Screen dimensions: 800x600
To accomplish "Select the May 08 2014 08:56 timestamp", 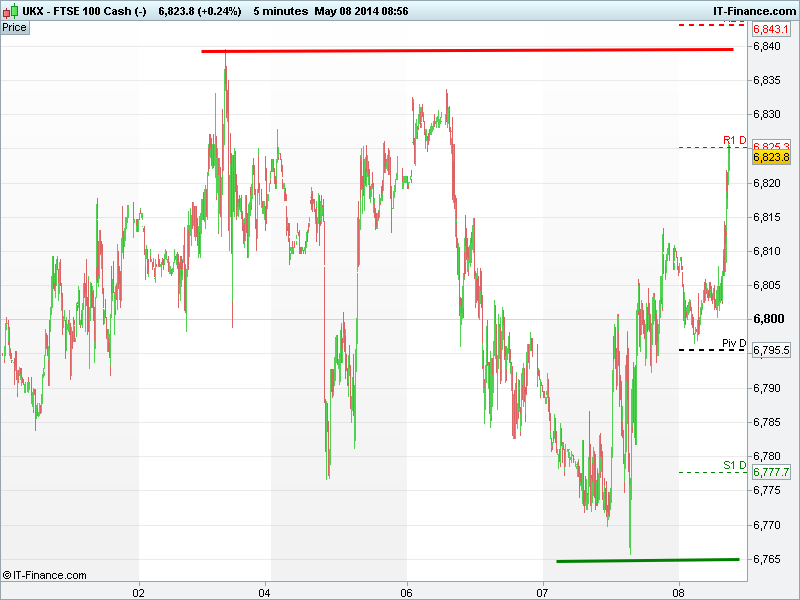I will tap(361, 11).
